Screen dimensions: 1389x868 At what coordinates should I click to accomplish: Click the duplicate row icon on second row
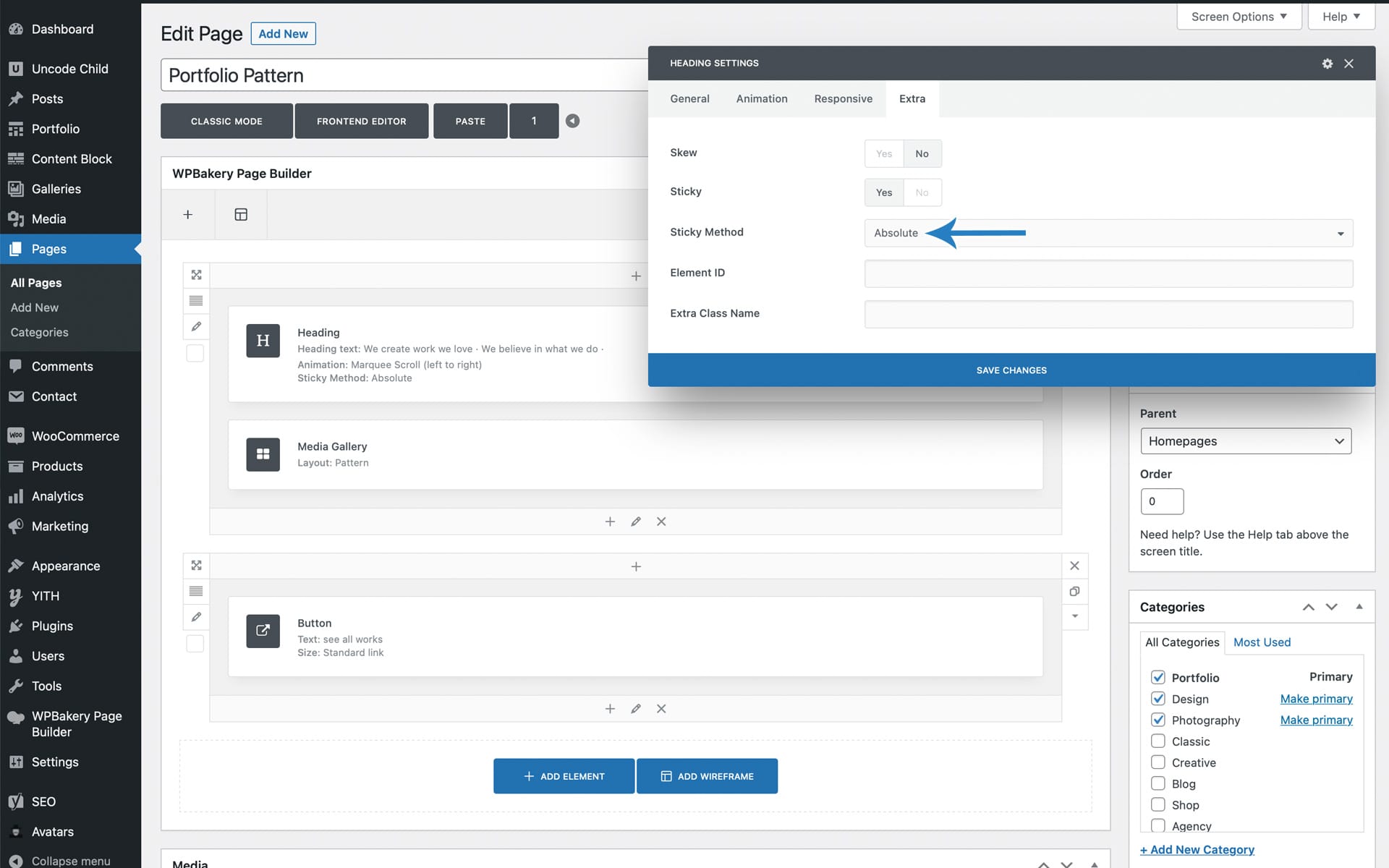point(1074,592)
